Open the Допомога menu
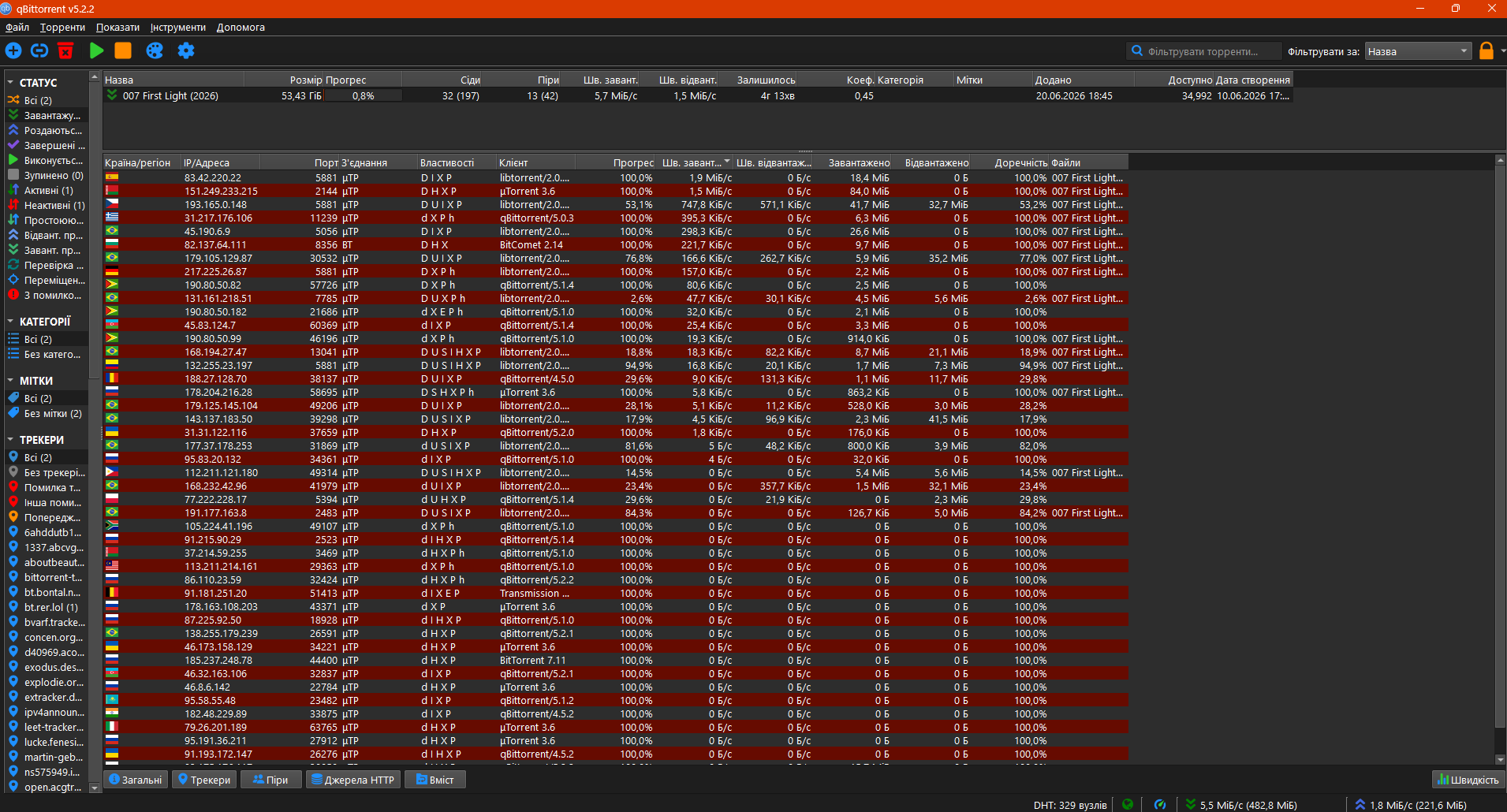 pyautogui.click(x=241, y=27)
